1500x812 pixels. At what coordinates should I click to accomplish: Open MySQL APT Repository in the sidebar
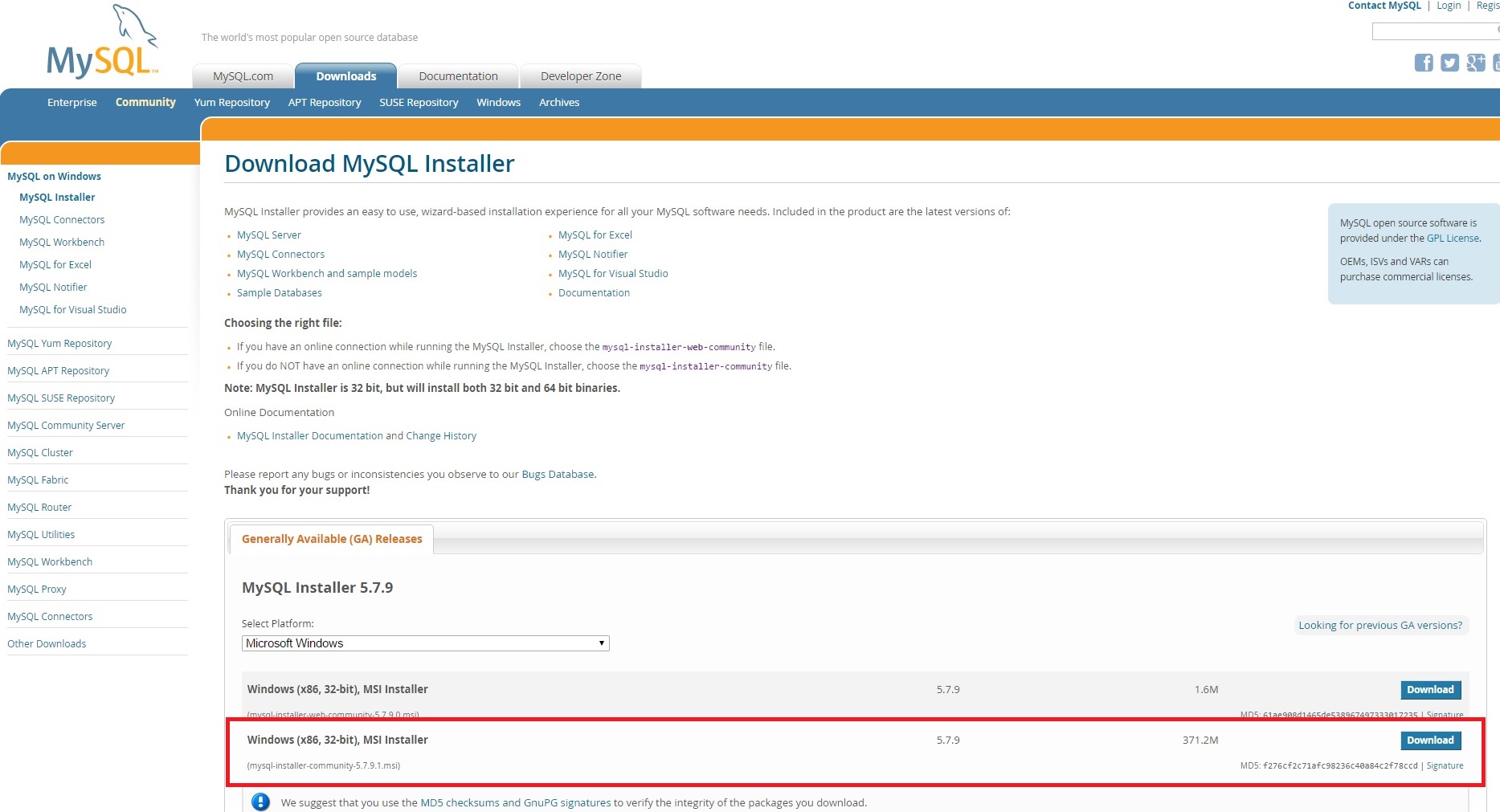58,371
